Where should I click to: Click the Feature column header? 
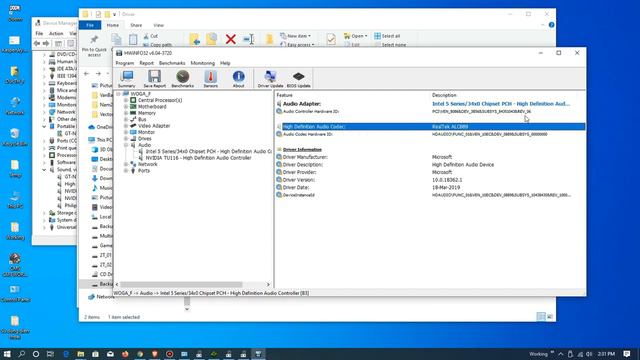pyautogui.click(x=284, y=95)
